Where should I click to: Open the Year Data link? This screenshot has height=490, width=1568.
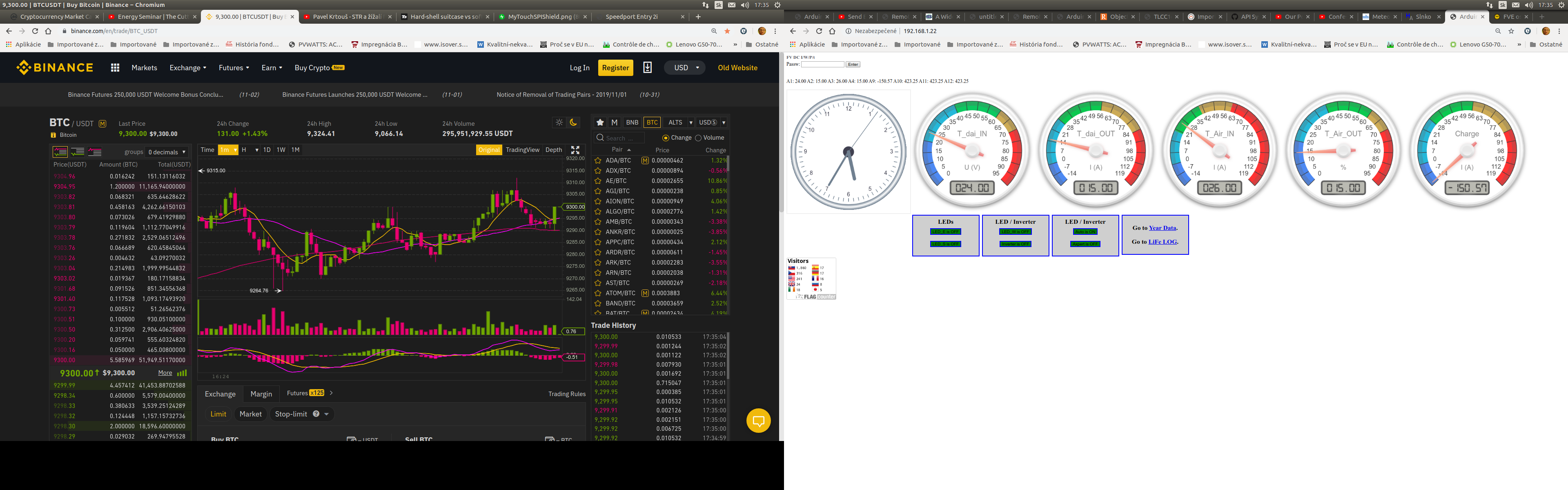coord(1162,228)
